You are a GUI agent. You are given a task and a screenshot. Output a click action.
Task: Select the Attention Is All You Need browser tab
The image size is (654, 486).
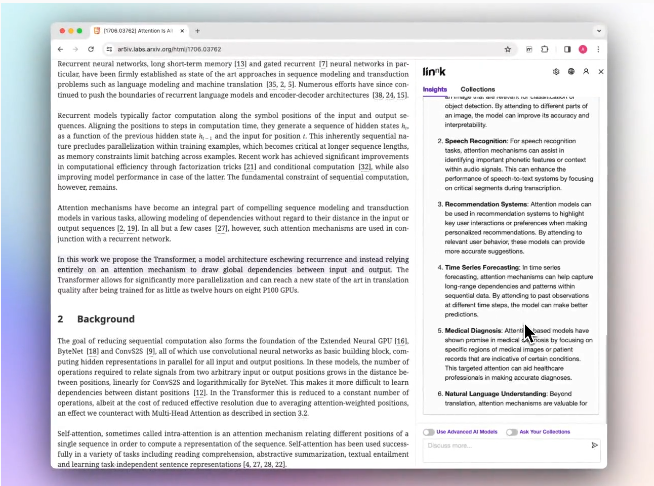pos(140,31)
